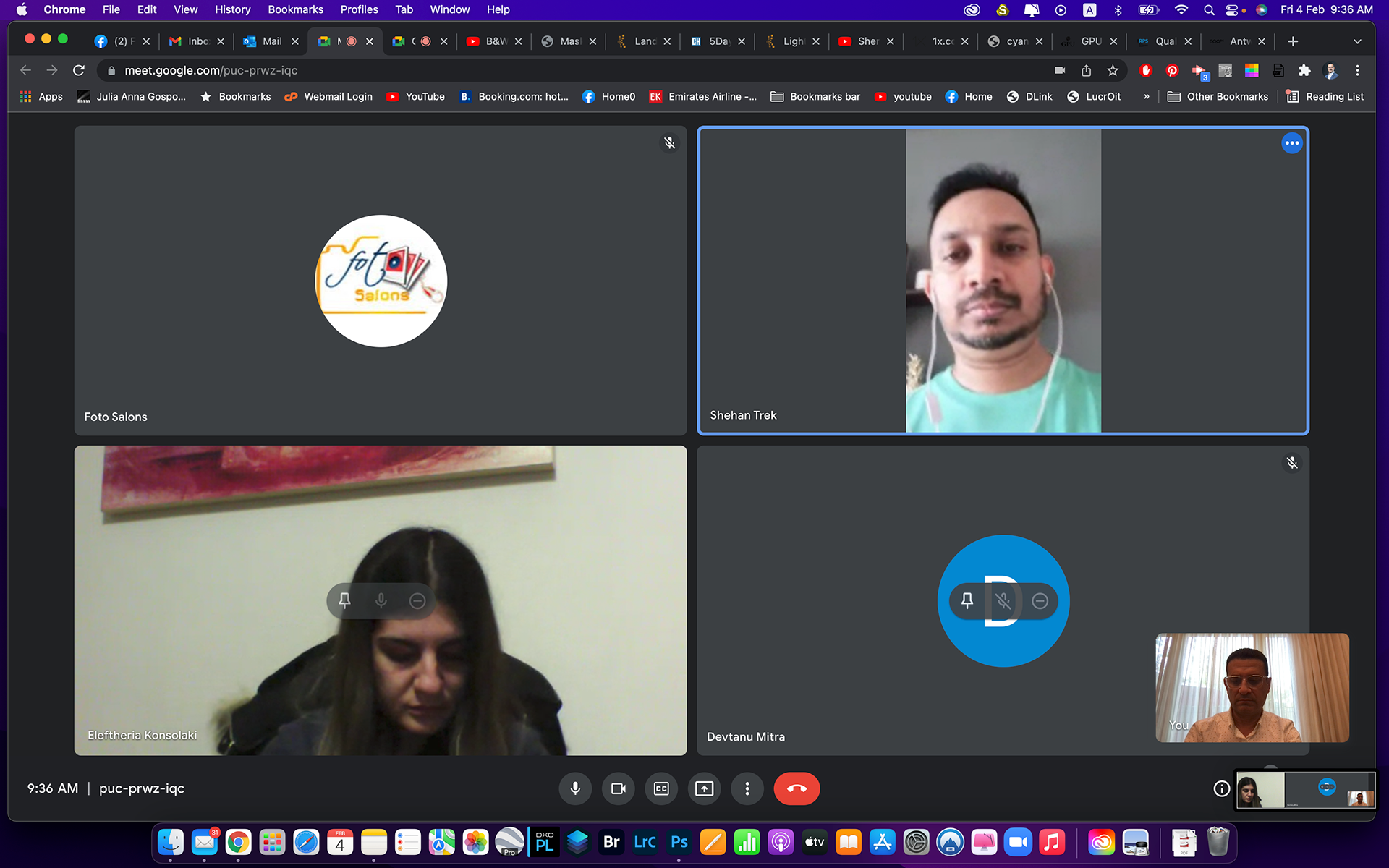Turn on captions with CC button
The width and height of the screenshot is (1389, 868).
coord(661,788)
